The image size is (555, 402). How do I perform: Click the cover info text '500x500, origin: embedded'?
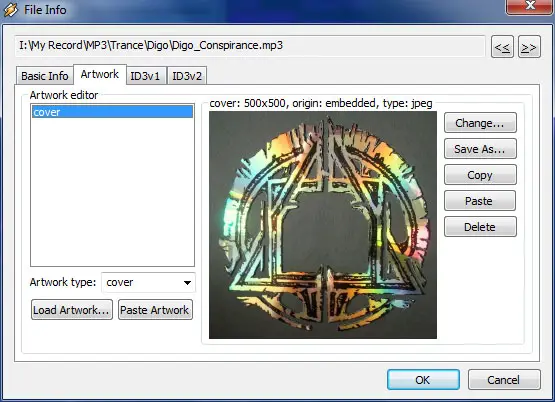click(310, 103)
